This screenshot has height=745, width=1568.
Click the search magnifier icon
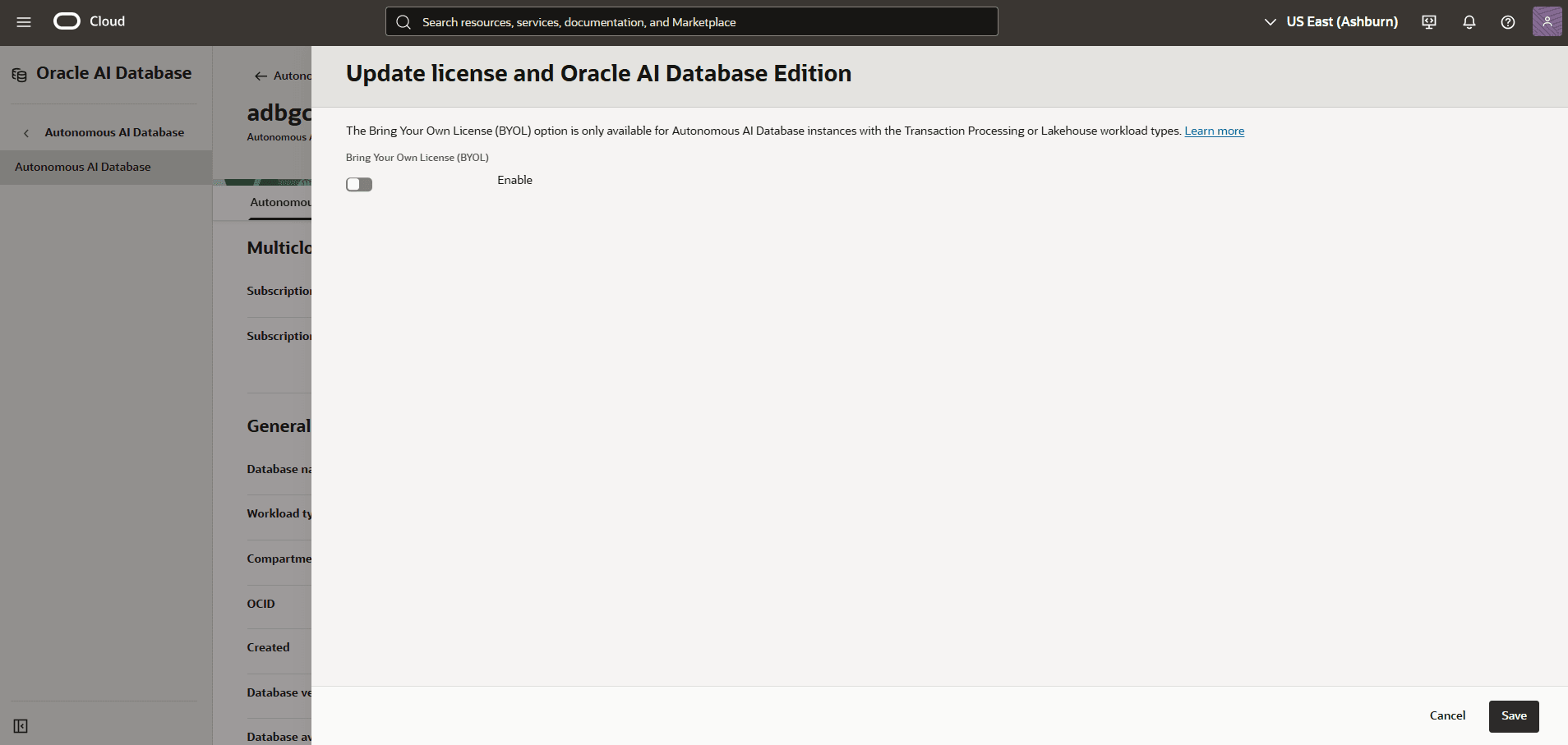(x=404, y=21)
